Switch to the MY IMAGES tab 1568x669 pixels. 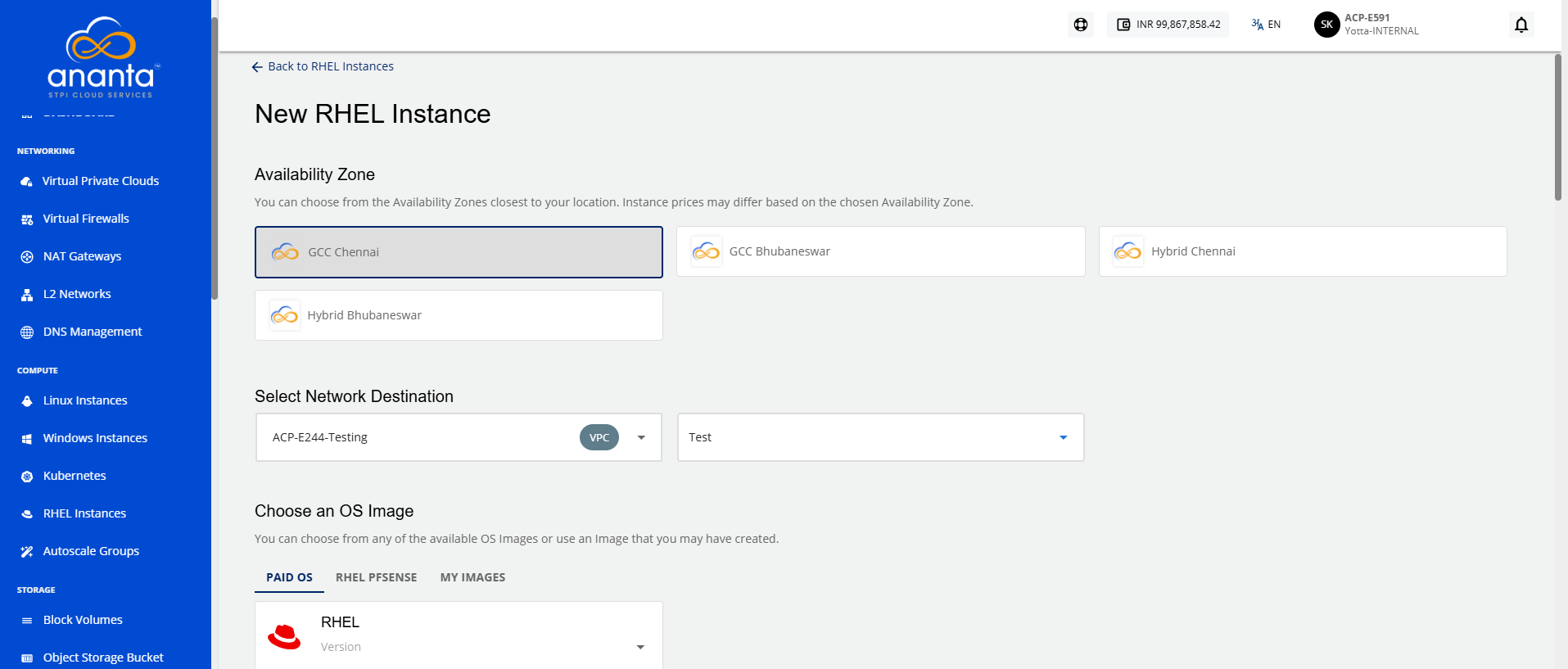tap(473, 577)
